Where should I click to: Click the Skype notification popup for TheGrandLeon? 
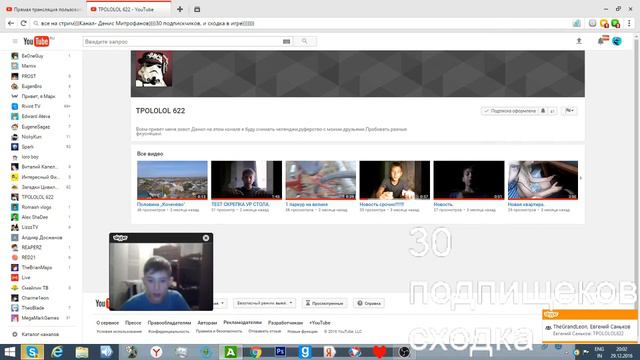click(x=590, y=326)
